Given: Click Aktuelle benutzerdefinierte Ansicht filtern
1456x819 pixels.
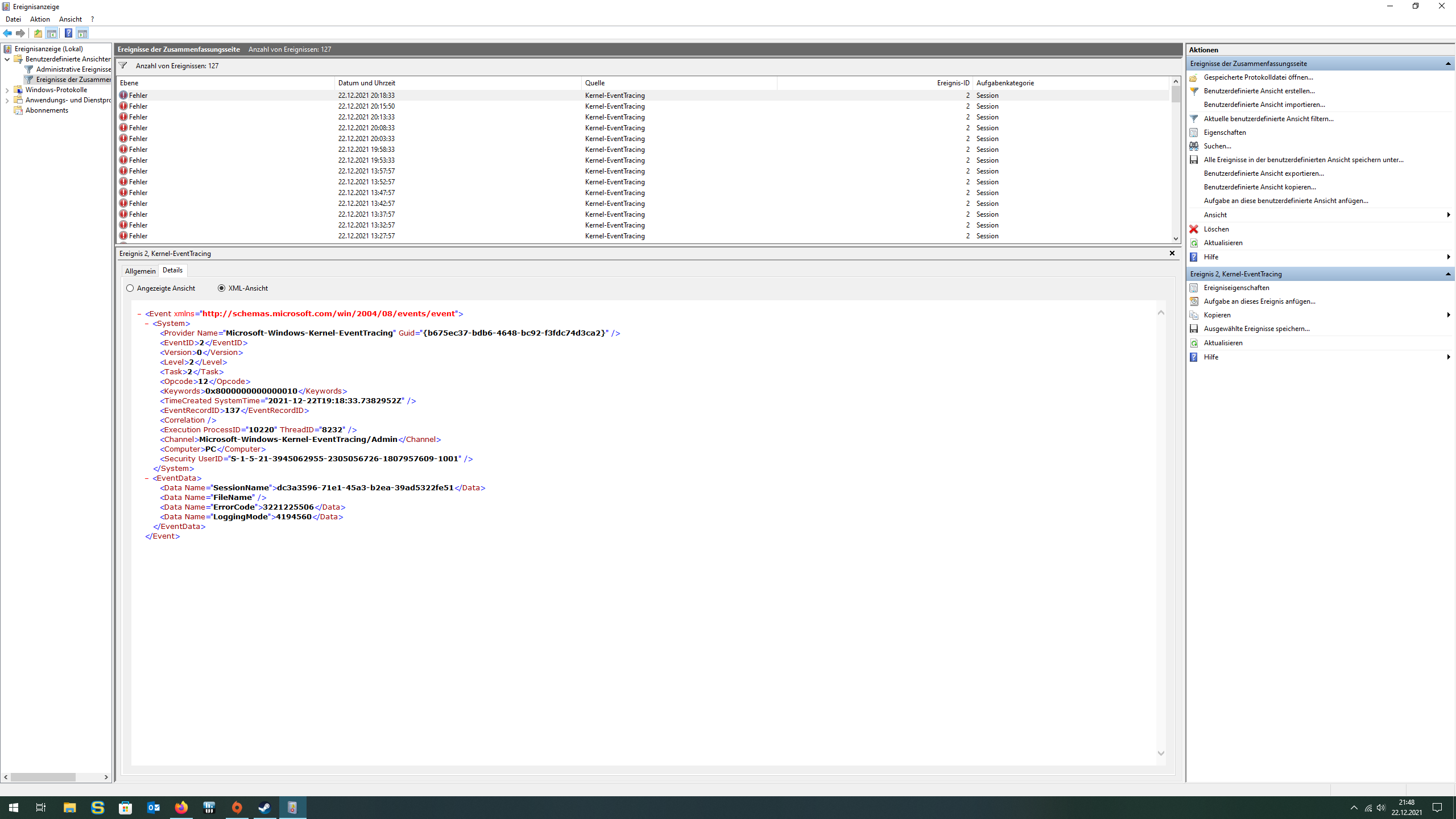Looking at the screenshot, I should click(1268, 119).
